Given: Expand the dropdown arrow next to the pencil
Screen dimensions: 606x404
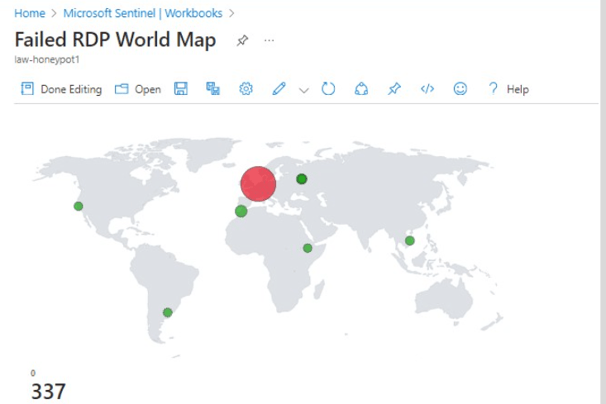Looking at the screenshot, I should (304, 90).
